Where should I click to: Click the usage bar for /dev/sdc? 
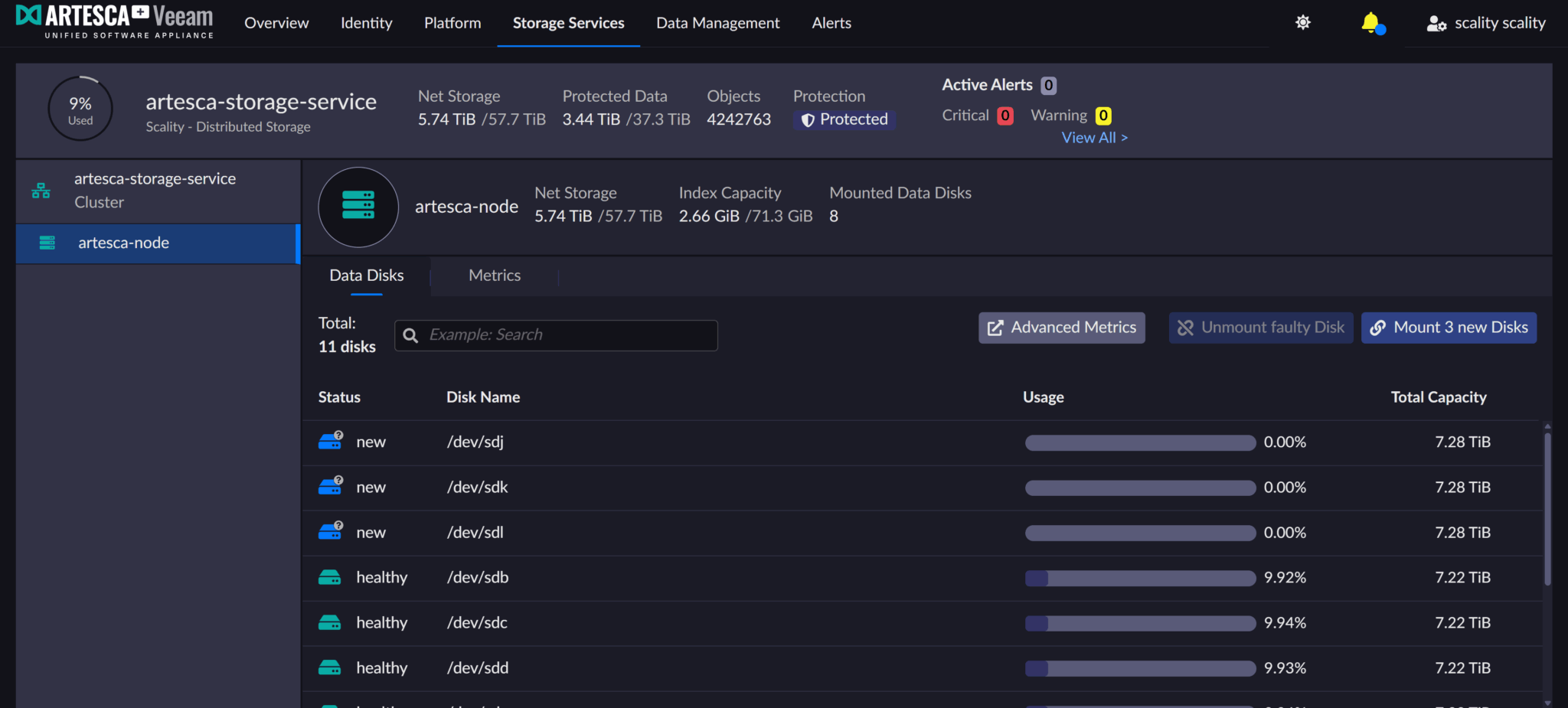[x=1139, y=623]
